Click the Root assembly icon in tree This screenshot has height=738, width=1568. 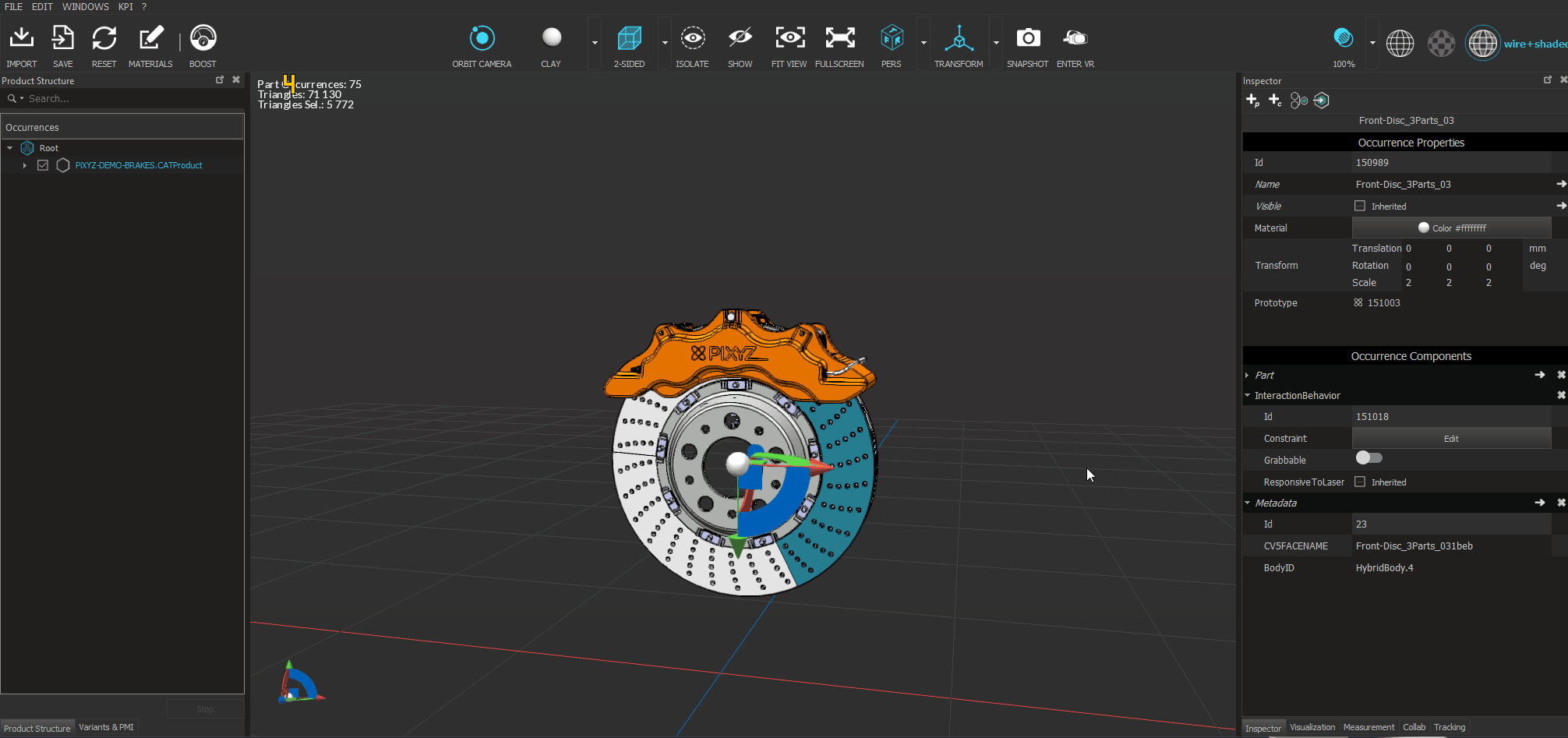tap(27, 148)
